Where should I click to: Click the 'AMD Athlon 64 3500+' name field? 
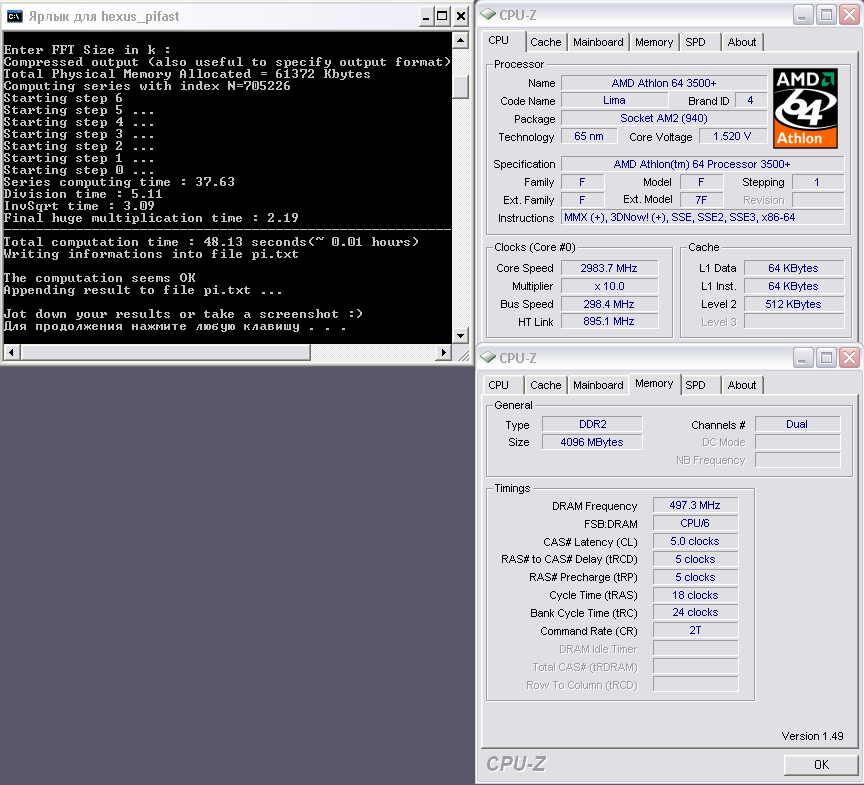(664, 83)
